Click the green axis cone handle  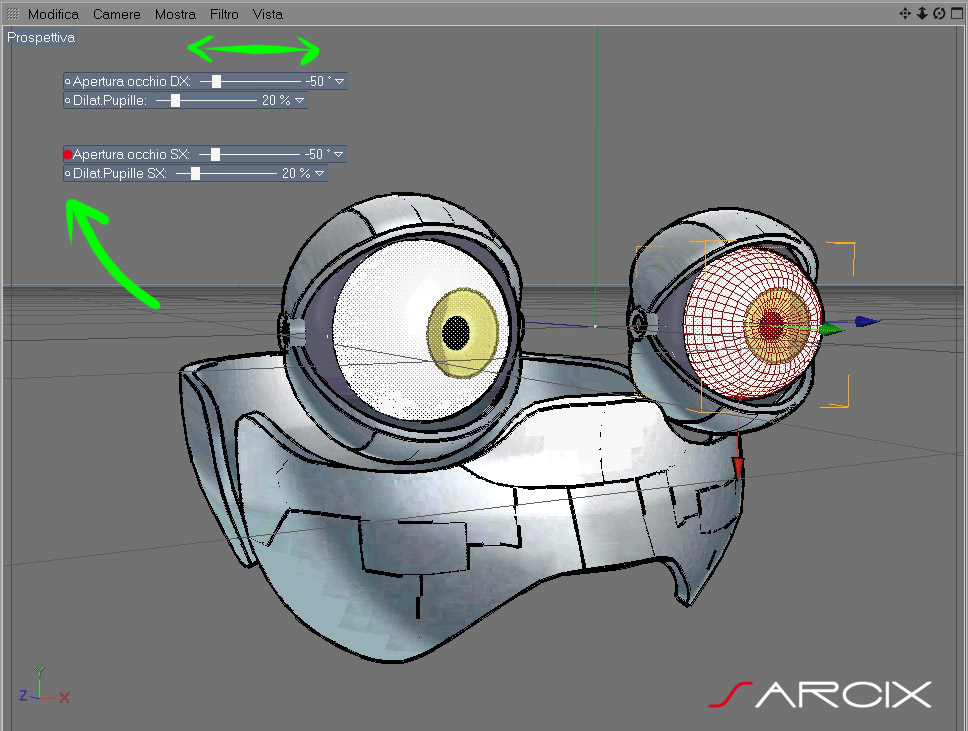click(x=832, y=330)
